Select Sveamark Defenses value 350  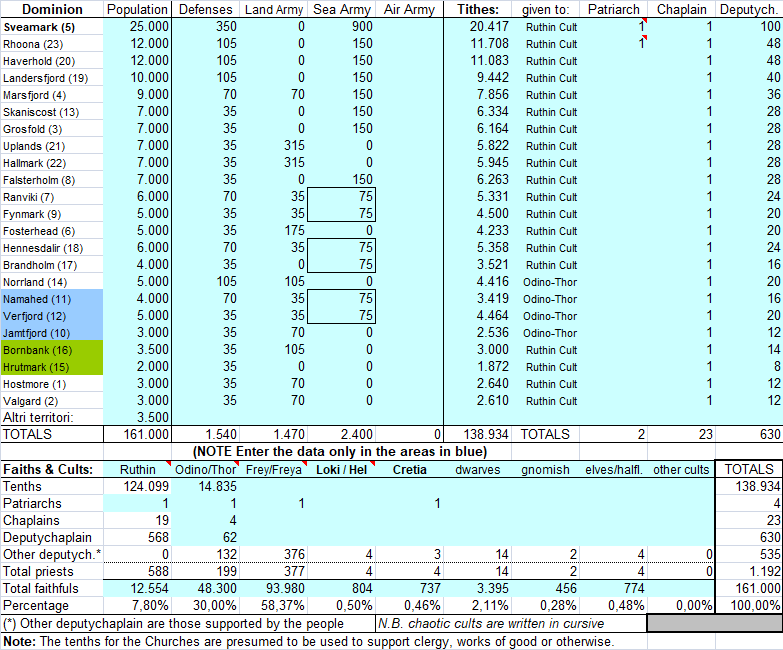pos(205,27)
